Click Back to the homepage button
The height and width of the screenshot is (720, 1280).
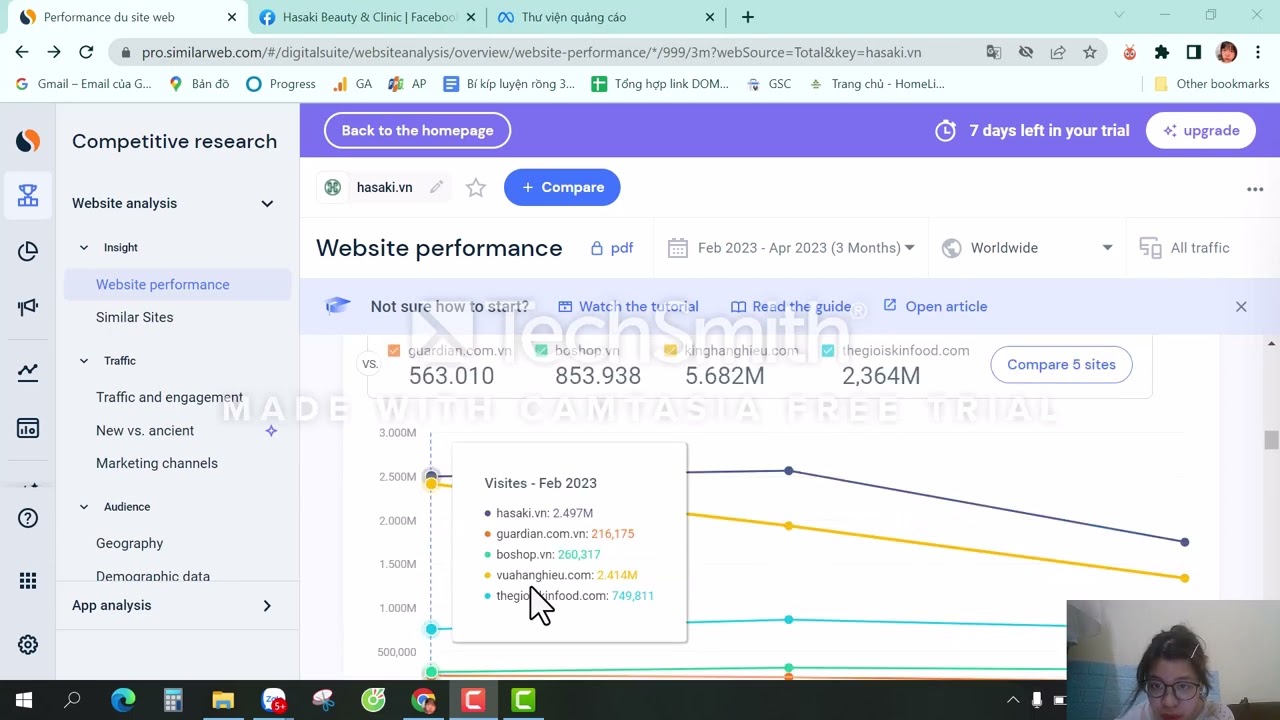417,130
